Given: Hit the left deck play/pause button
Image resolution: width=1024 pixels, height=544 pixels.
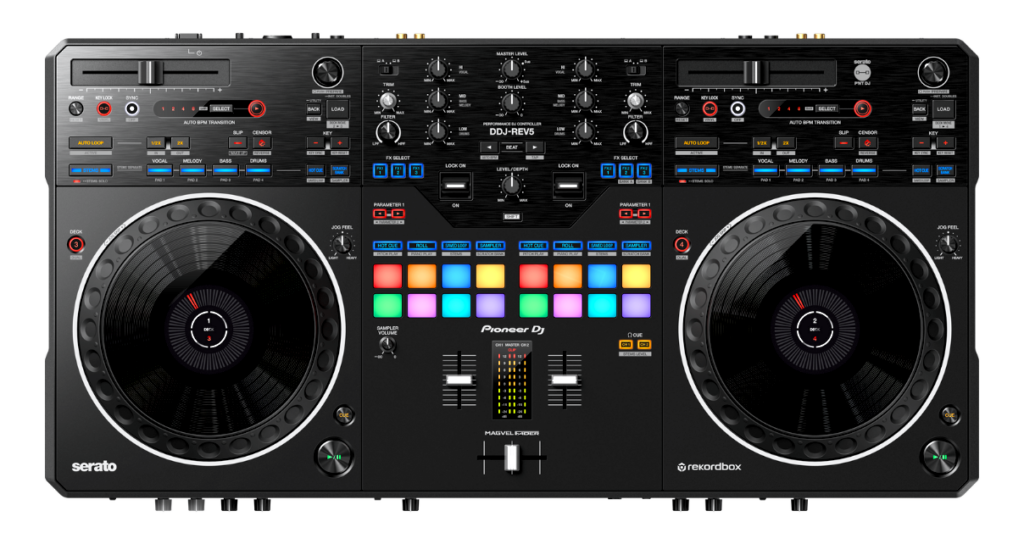Looking at the screenshot, I should click(334, 457).
